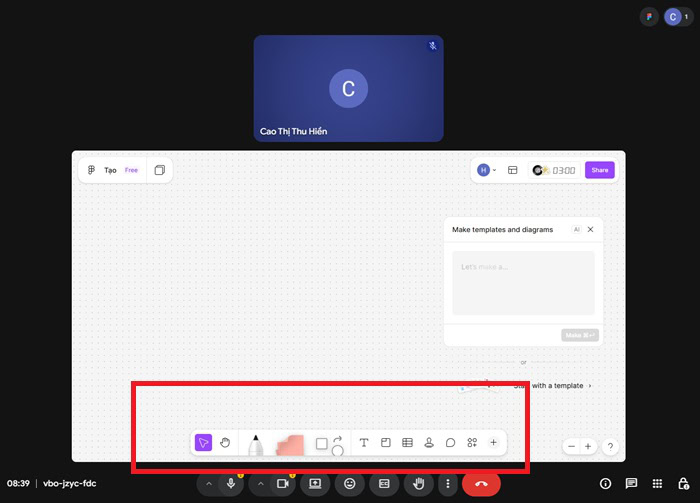Open the three-dot more options menu
Viewport: 700px width, 503px height.
pyautogui.click(x=448, y=483)
